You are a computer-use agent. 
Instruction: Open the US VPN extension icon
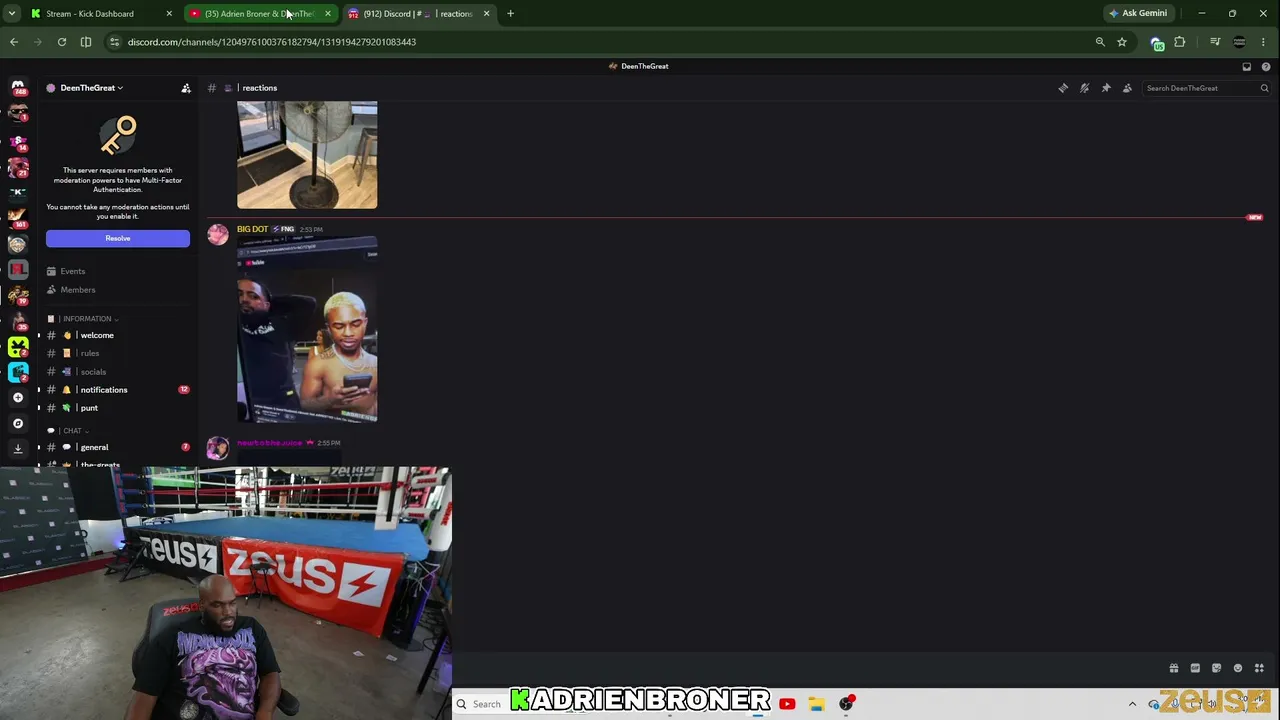coord(1157,43)
